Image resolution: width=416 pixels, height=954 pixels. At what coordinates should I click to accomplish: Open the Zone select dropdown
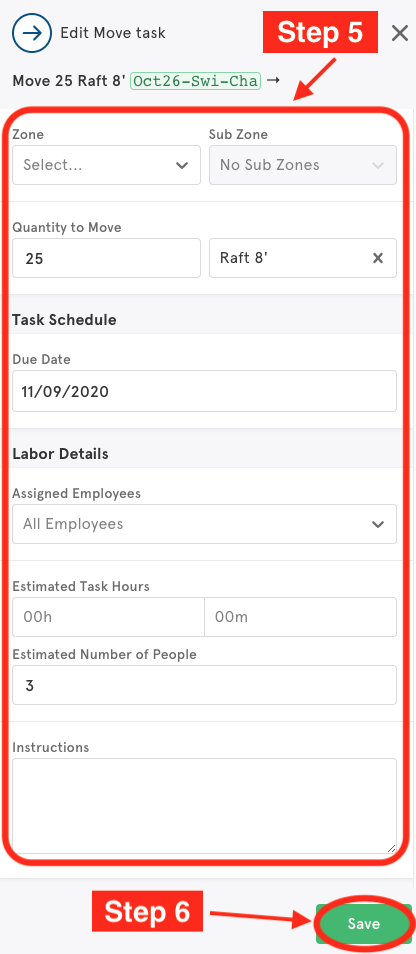point(106,165)
